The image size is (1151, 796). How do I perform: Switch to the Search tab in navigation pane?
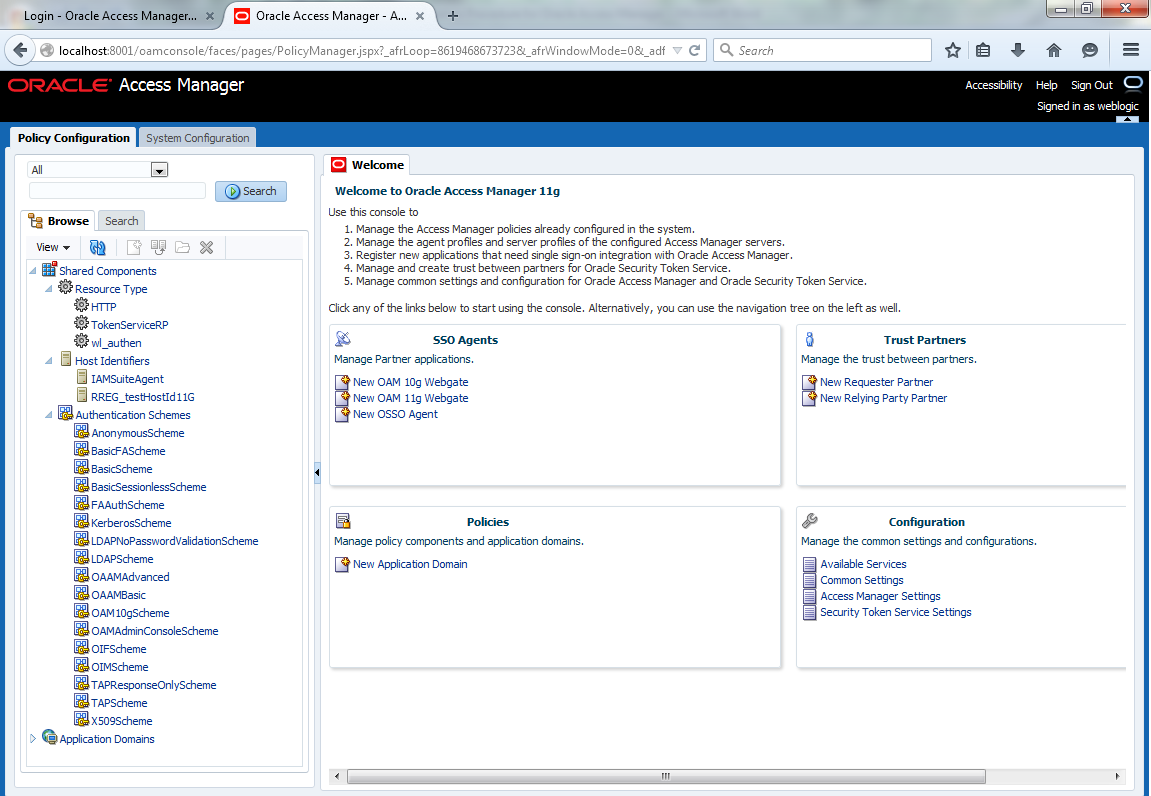pos(121,220)
